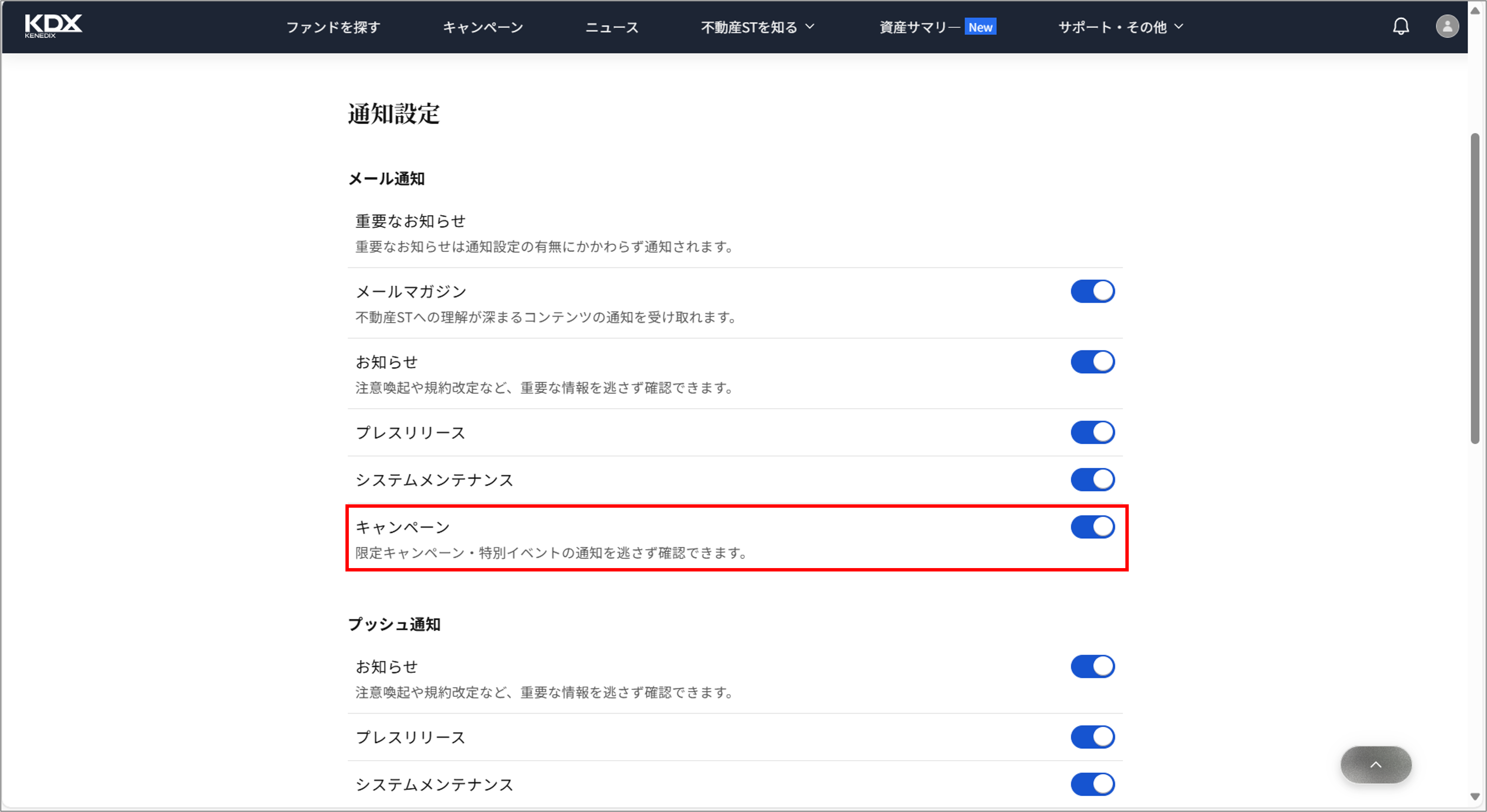Open the user account avatar icon
1487x812 pixels.
pyautogui.click(x=1447, y=27)
